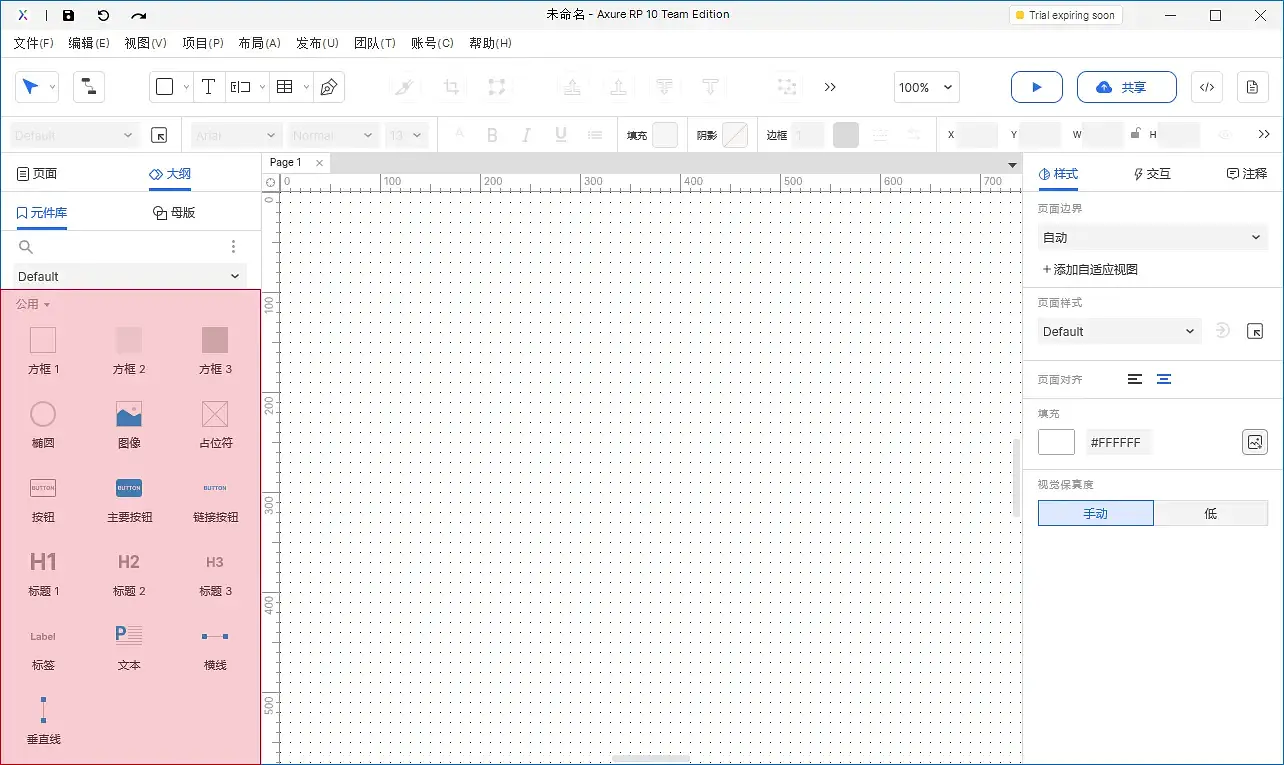1284x765 pixels.
Task: Select the Table tool
Action: pos(285,87)
